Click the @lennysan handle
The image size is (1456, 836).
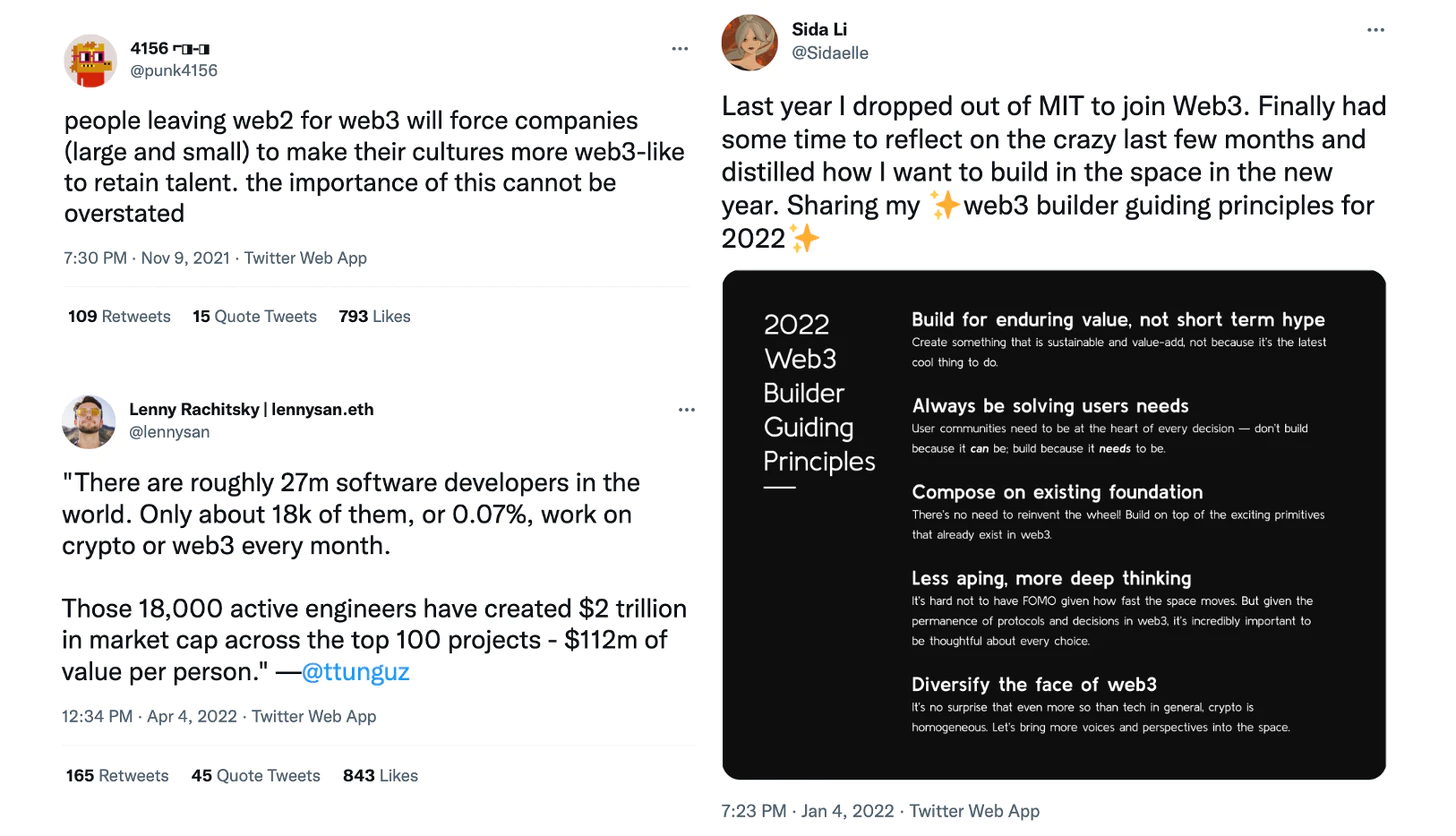pyautogui.click(x=169, y=432)
